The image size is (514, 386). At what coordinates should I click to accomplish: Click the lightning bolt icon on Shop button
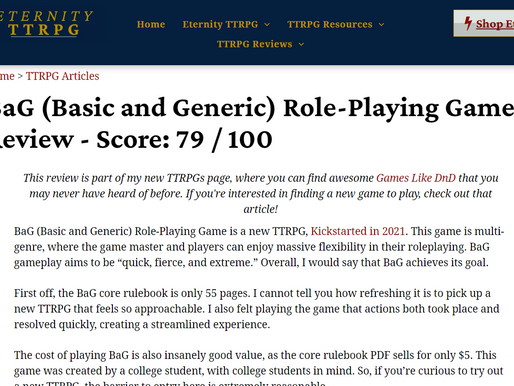(468, 23)
